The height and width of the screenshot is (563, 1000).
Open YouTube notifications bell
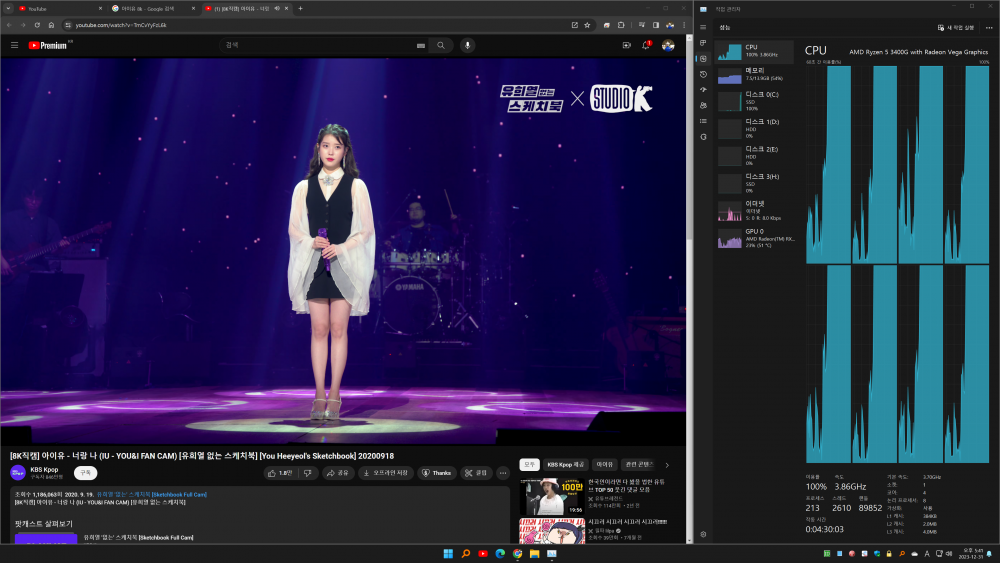(x=647, y=45)
